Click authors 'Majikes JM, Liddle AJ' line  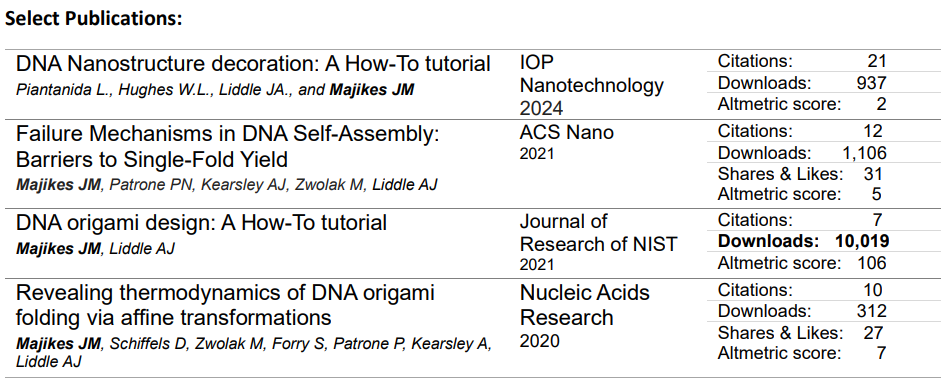95,248
